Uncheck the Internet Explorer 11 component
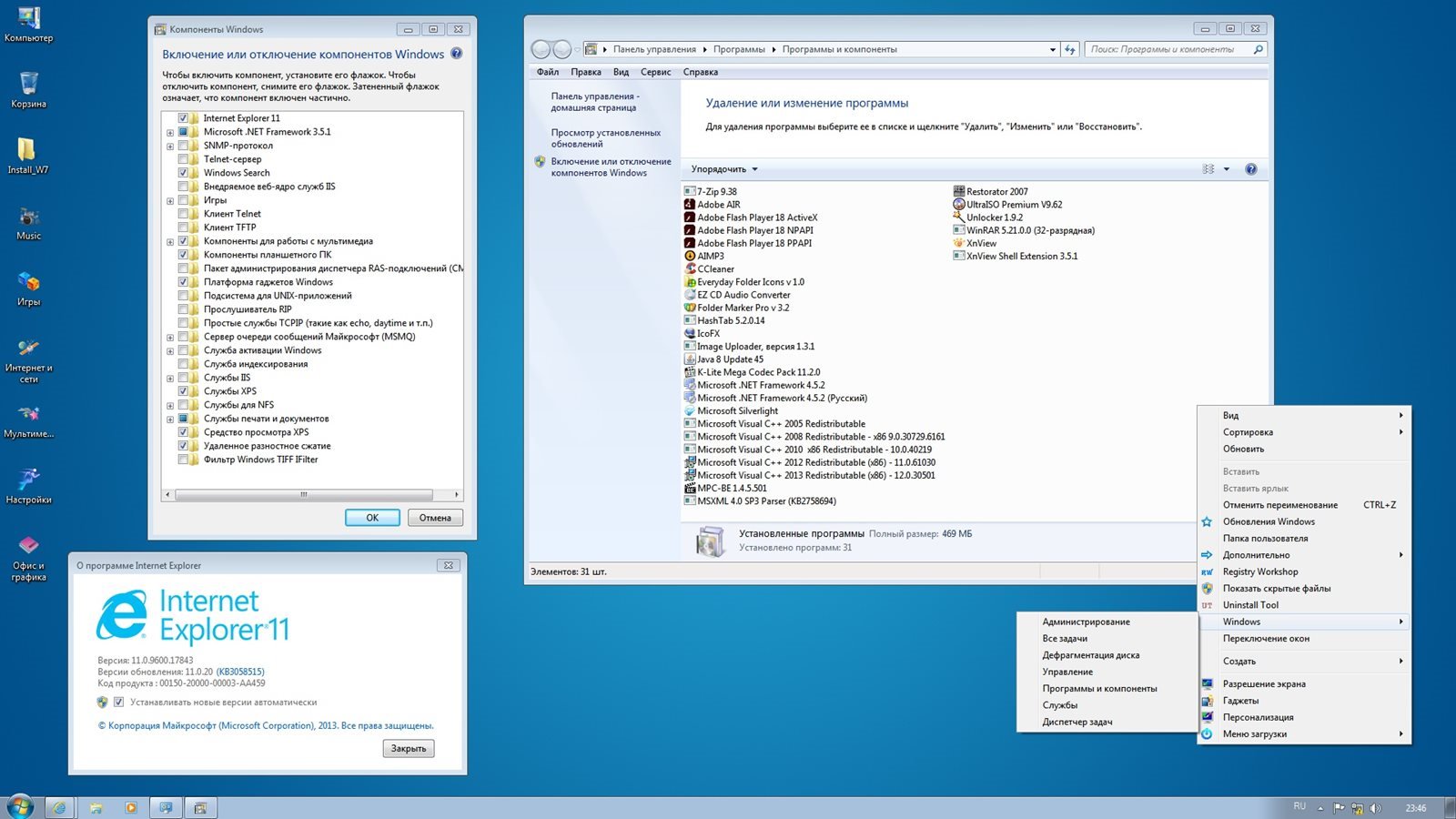Image resolution: width=1456 pixels, height=819 pixels. pyautogui.click(x=184, y=118)
